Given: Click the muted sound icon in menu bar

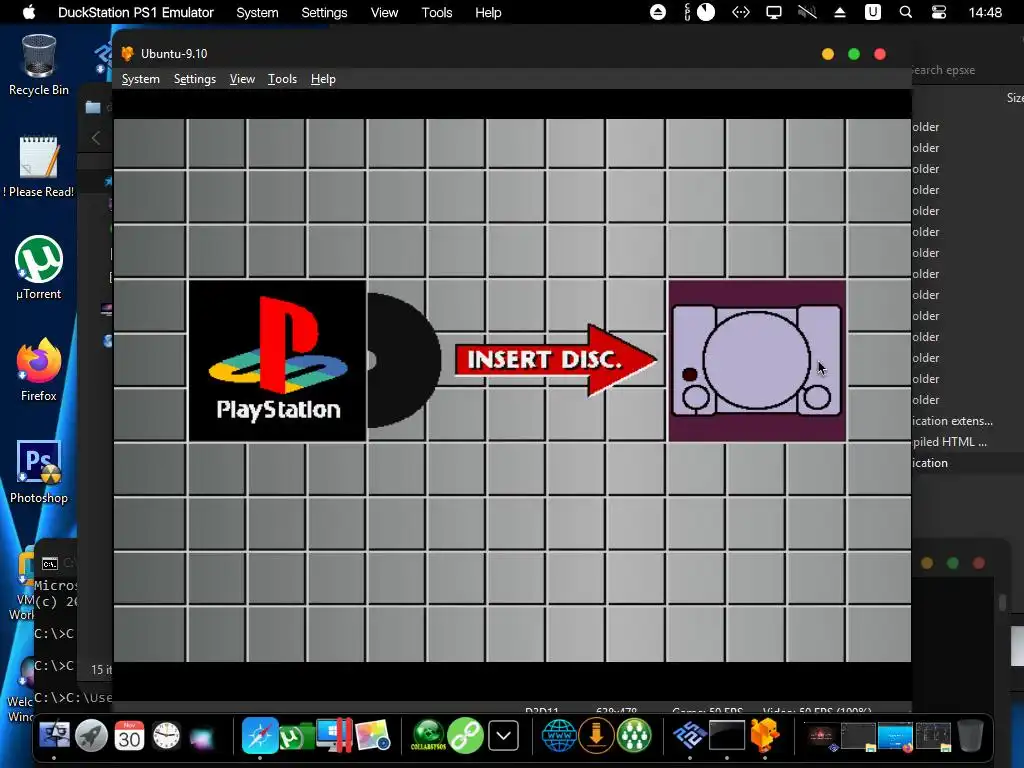Looking at the screenshot, I should (x=807, y=12).
